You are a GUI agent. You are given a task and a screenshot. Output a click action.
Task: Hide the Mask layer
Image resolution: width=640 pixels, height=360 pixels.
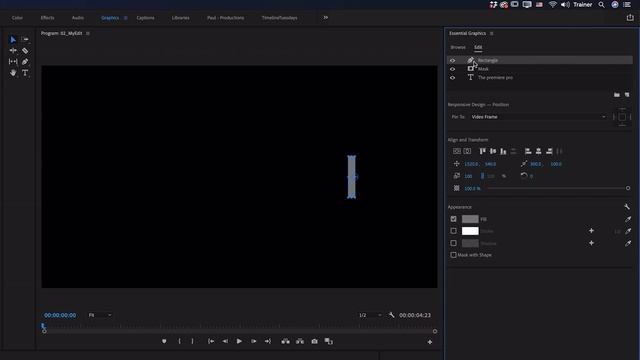pos(452,69)
